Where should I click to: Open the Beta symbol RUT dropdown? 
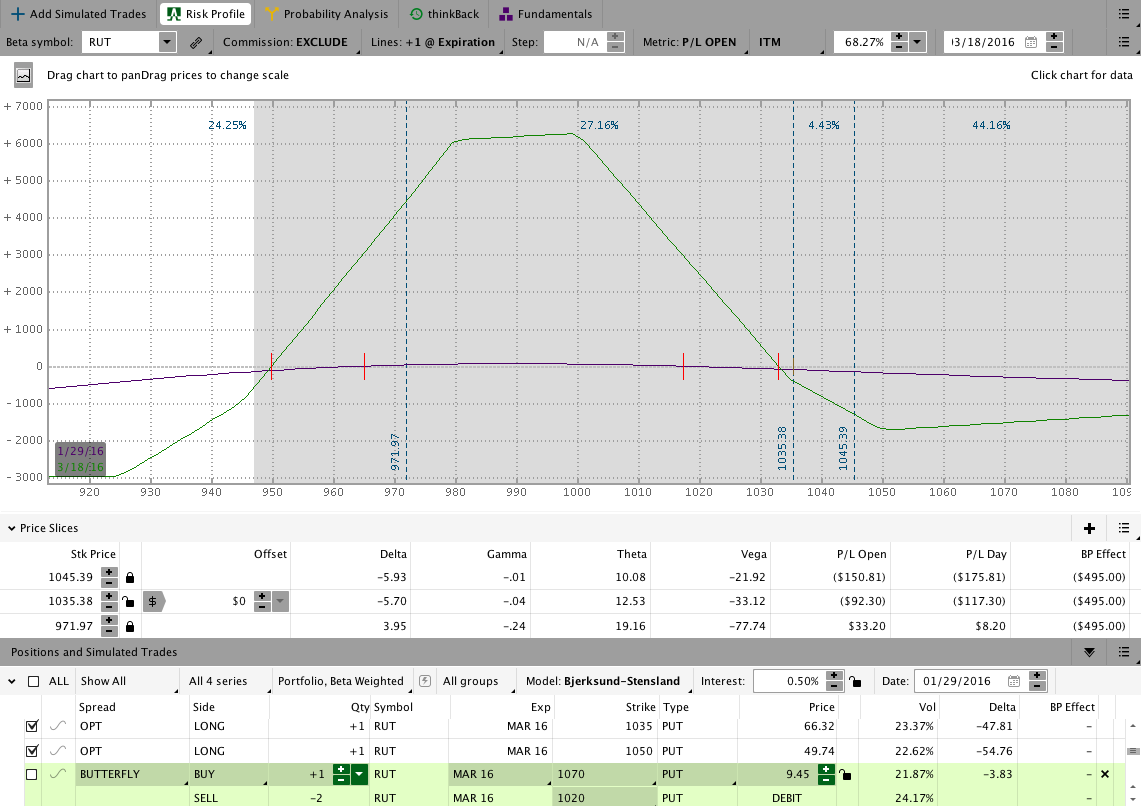[x=167, y=42]
